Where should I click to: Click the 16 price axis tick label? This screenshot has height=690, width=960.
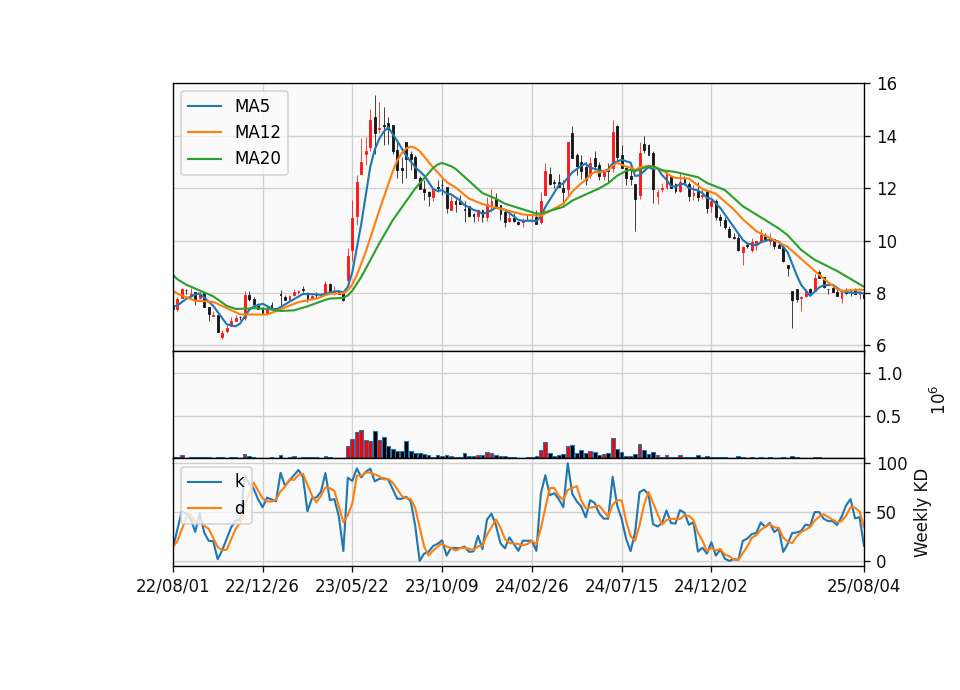coord(887,84)
